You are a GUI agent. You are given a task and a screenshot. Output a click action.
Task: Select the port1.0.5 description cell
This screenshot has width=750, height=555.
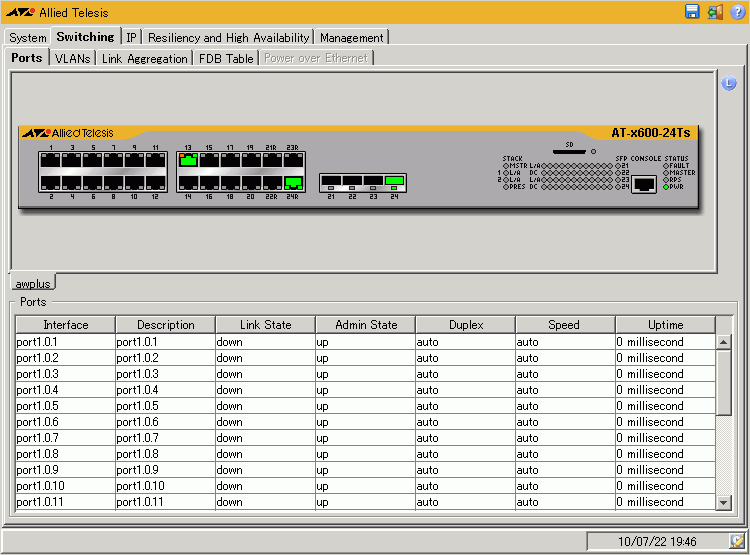point(165,406)
